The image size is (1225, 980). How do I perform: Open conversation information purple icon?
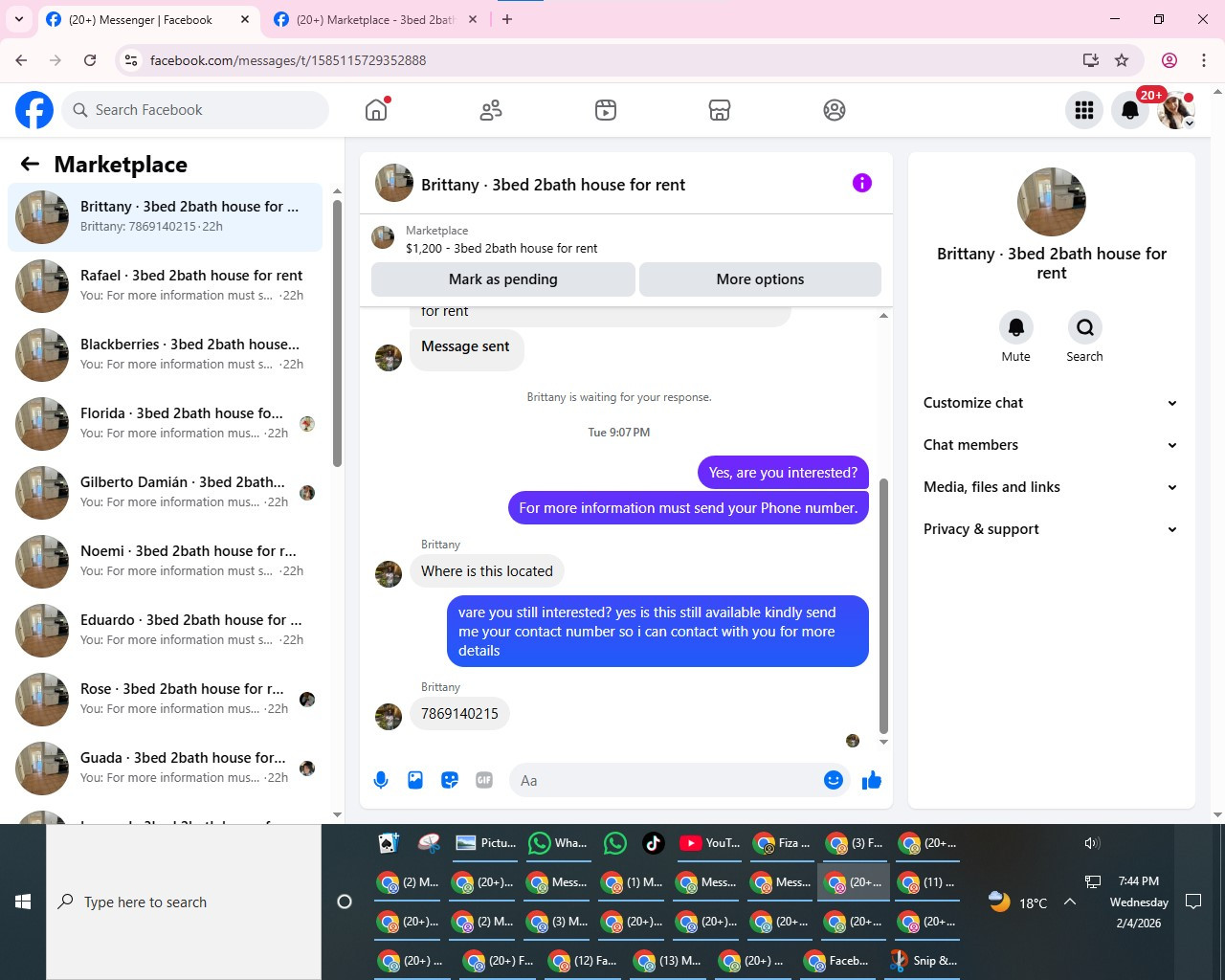pos(862,183)
